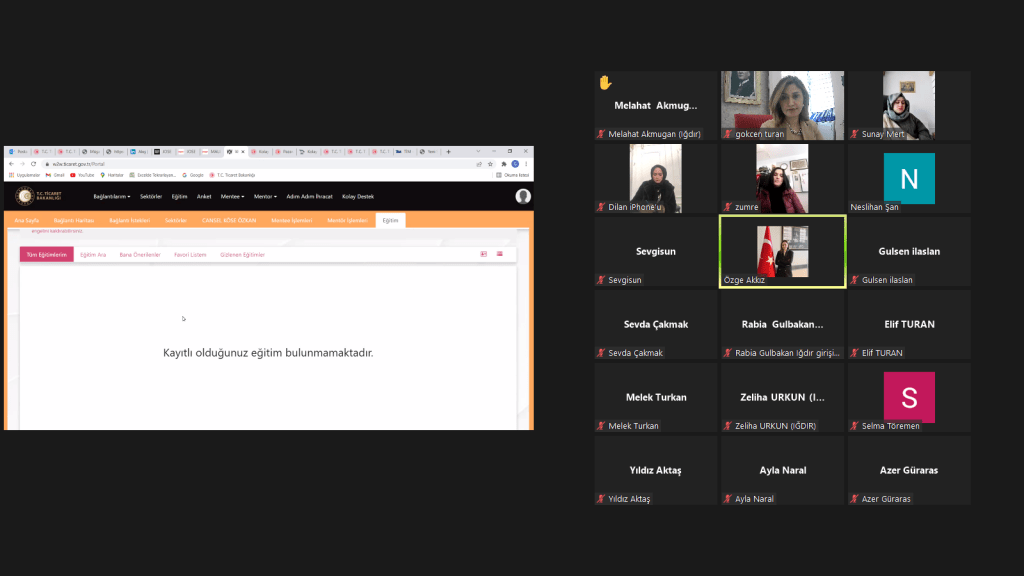Expand the Mentee dropdown menu

(232, 196)
